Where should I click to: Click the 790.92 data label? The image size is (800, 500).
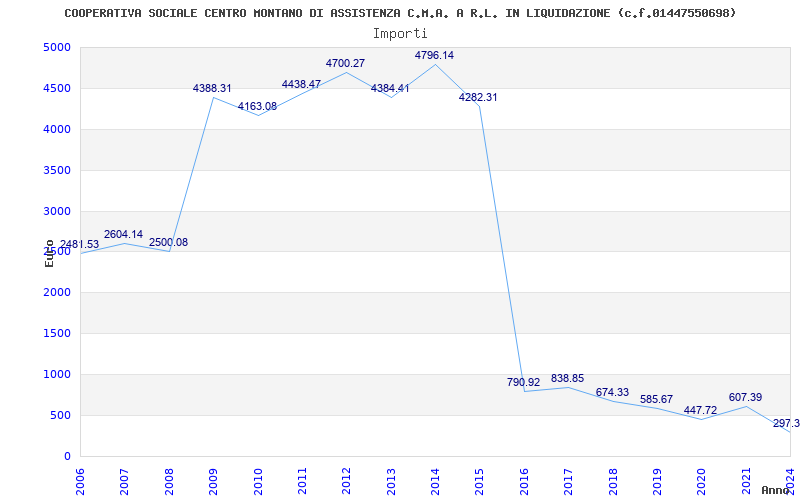pyautogui.click(x=523, y=382)
